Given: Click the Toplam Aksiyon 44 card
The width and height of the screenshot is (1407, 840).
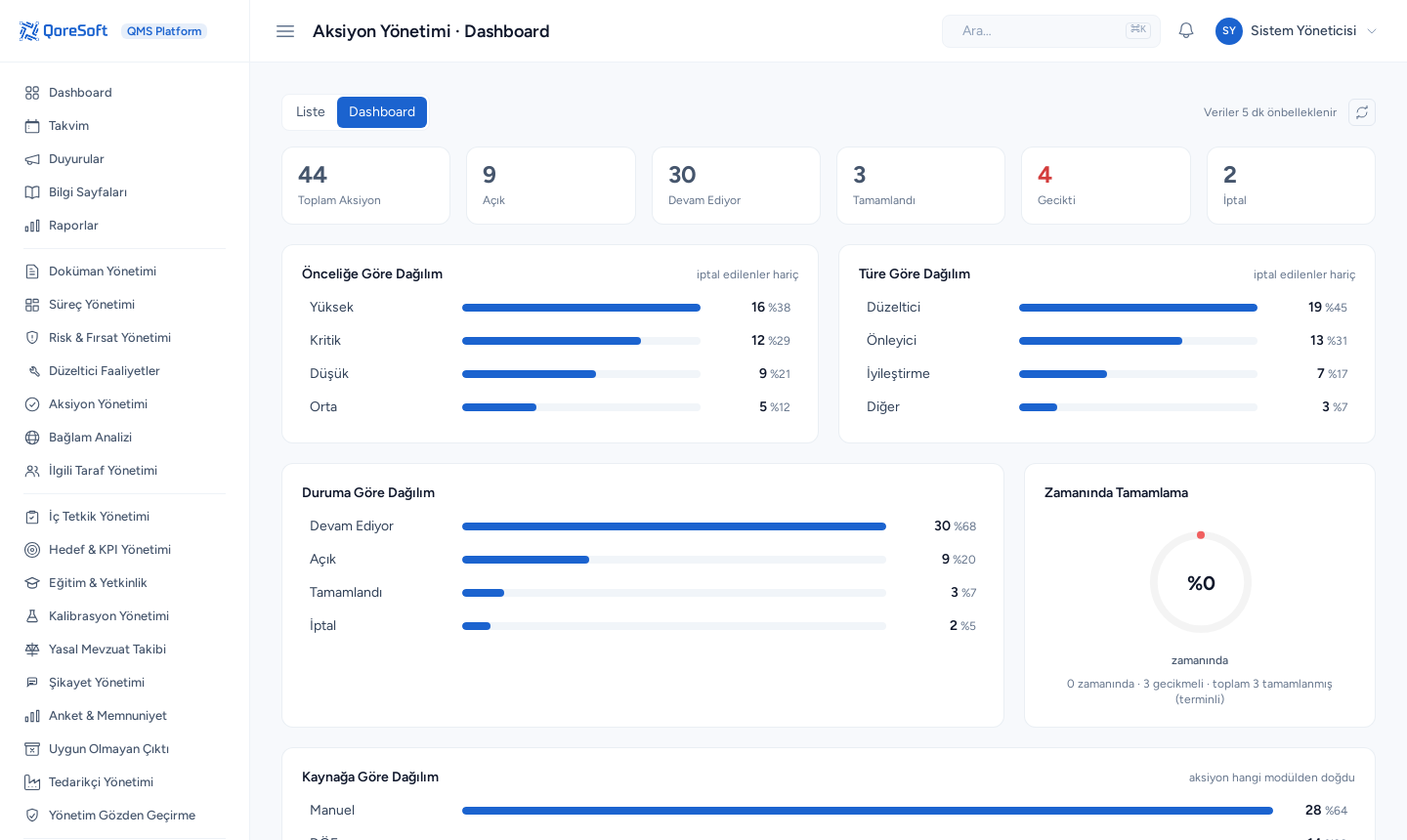Looking at the screenshot, I should tap(366, 186).
